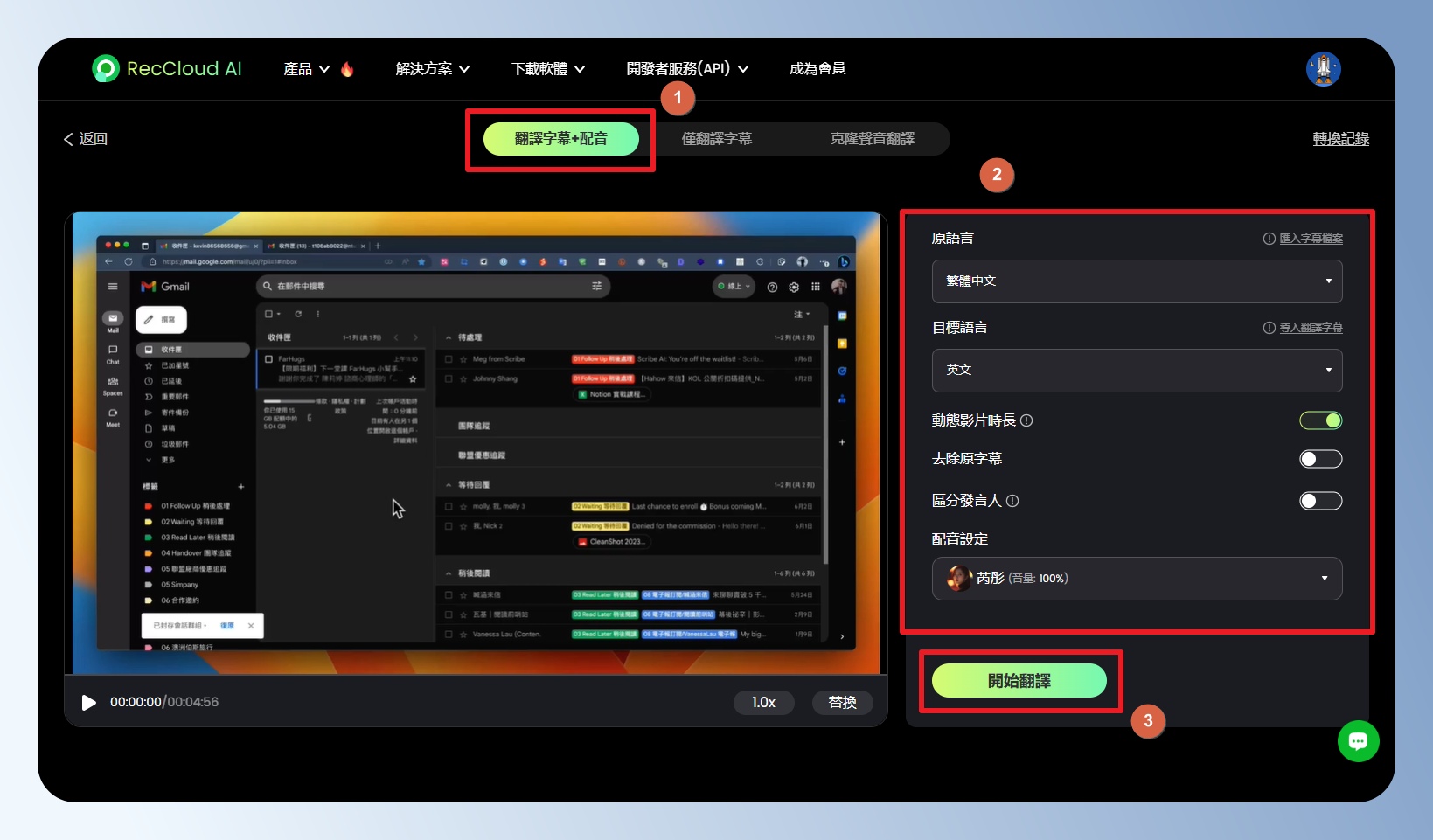1433x840 pixels.
Task: Change the 1.0x playback speed
Action: point(763,703)
